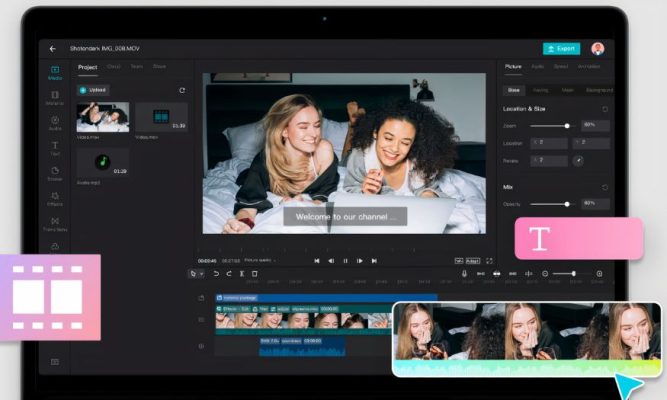Screen dimensions: 667x400
Task: Click the microphone record icon above timeline
Action: point(464,273)
